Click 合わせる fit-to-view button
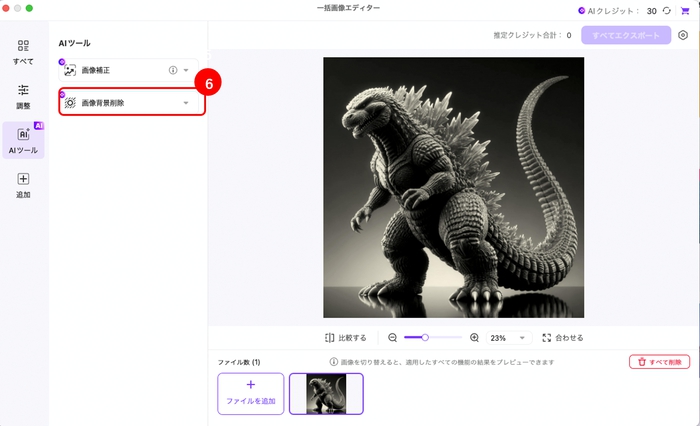Screen dimensions: 700x426 (x=562, y=338)
